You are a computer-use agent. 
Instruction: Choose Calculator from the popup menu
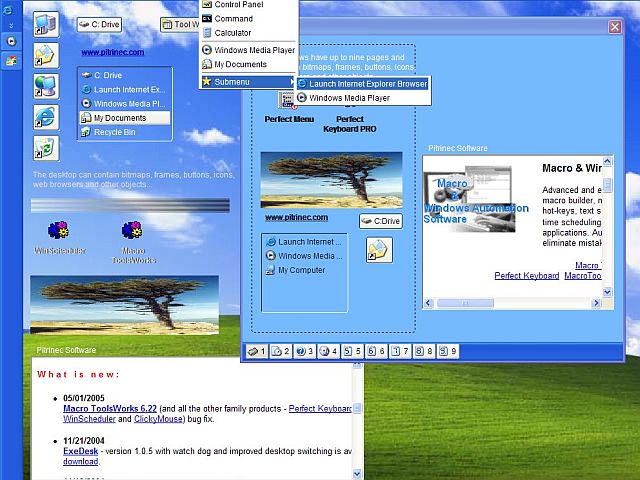tap(248, 33)
